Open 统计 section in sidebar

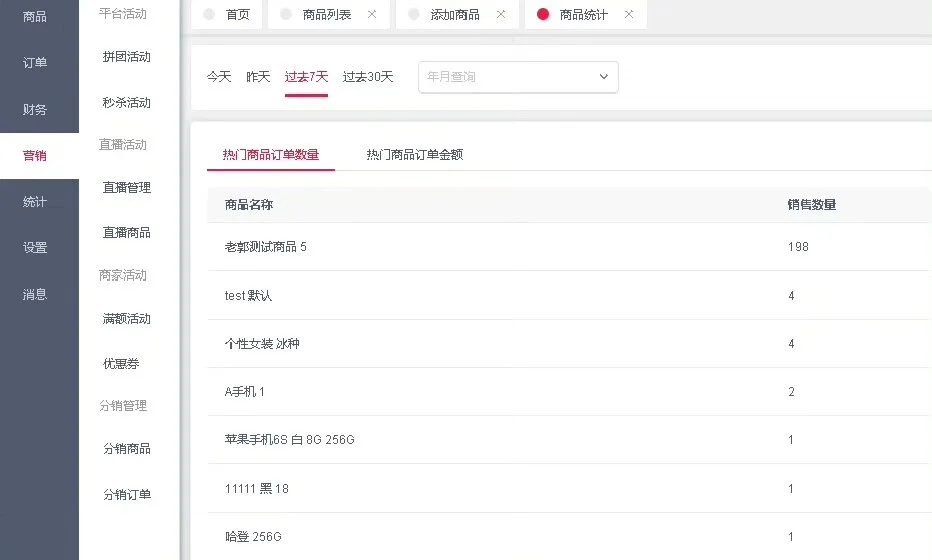pos(35,202)
